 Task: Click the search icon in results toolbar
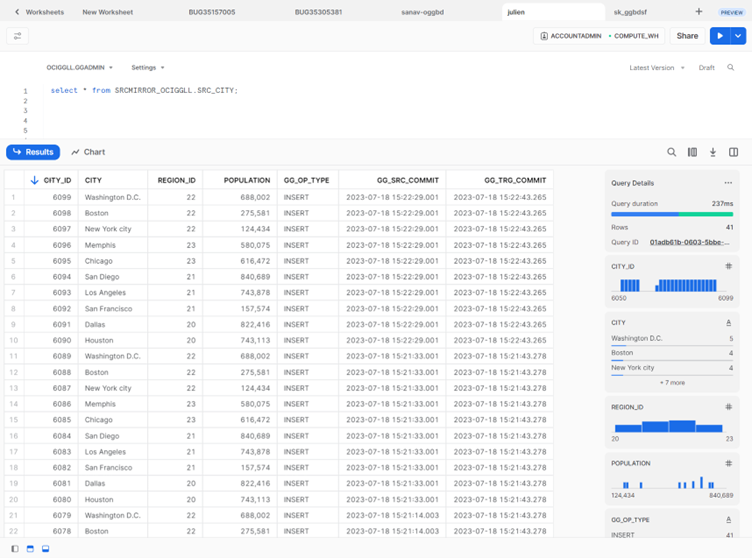pyautogui.click(x=672, y=153)
